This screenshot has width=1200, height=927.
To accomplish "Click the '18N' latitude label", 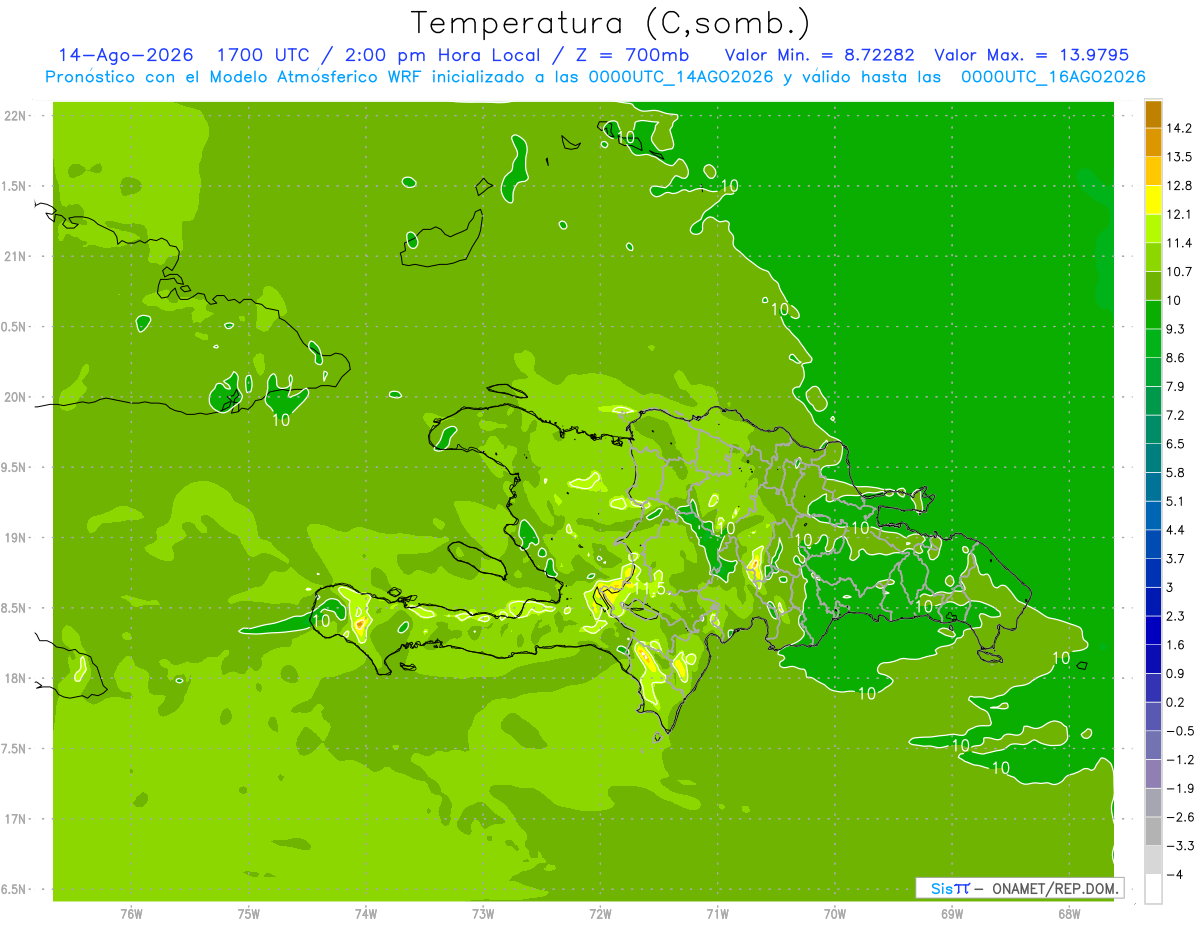I will (16, 678).
